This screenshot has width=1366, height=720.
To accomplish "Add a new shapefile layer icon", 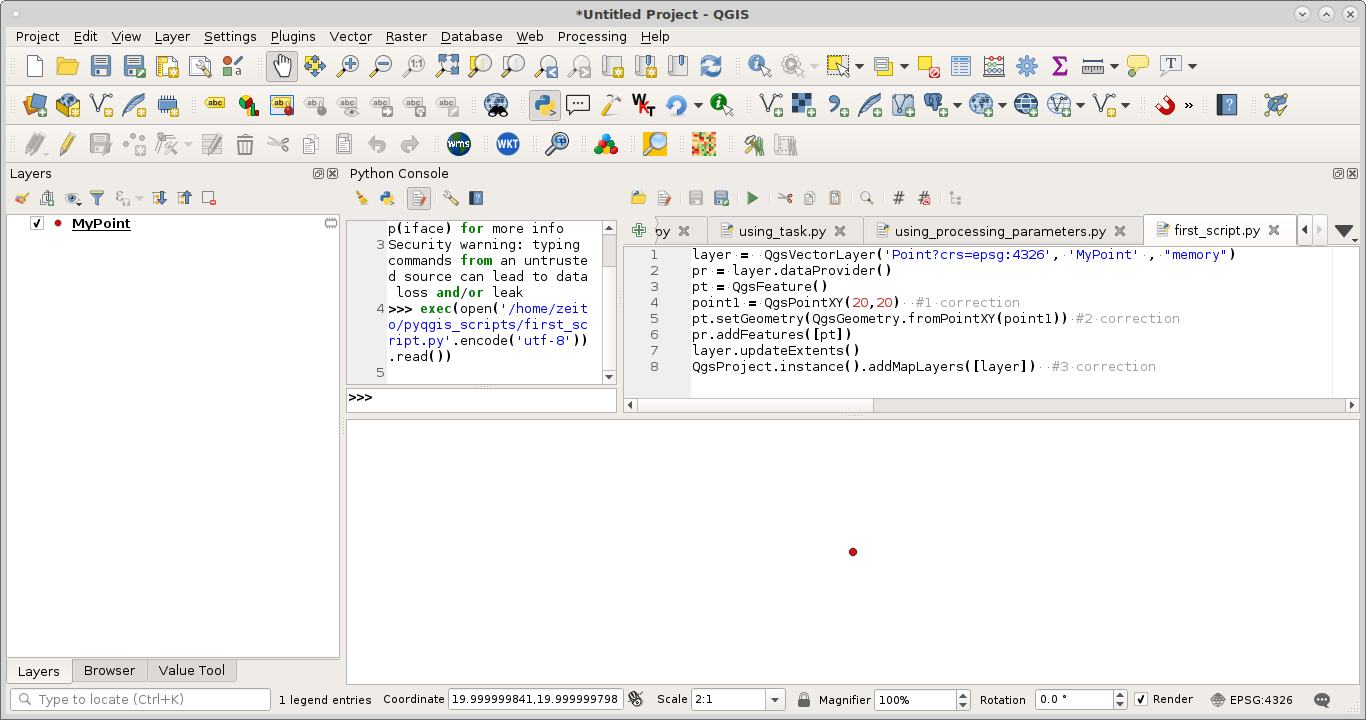I will pos(101,105).
